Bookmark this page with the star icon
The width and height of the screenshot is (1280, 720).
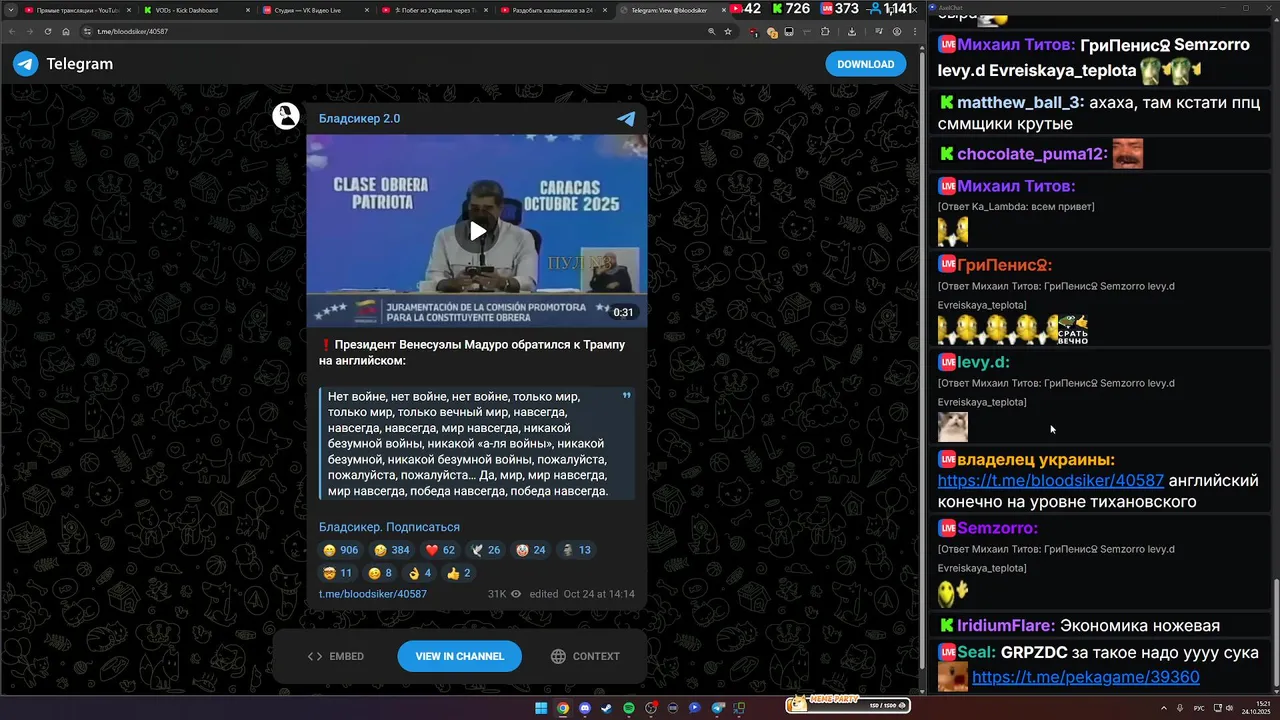[728, 31]
